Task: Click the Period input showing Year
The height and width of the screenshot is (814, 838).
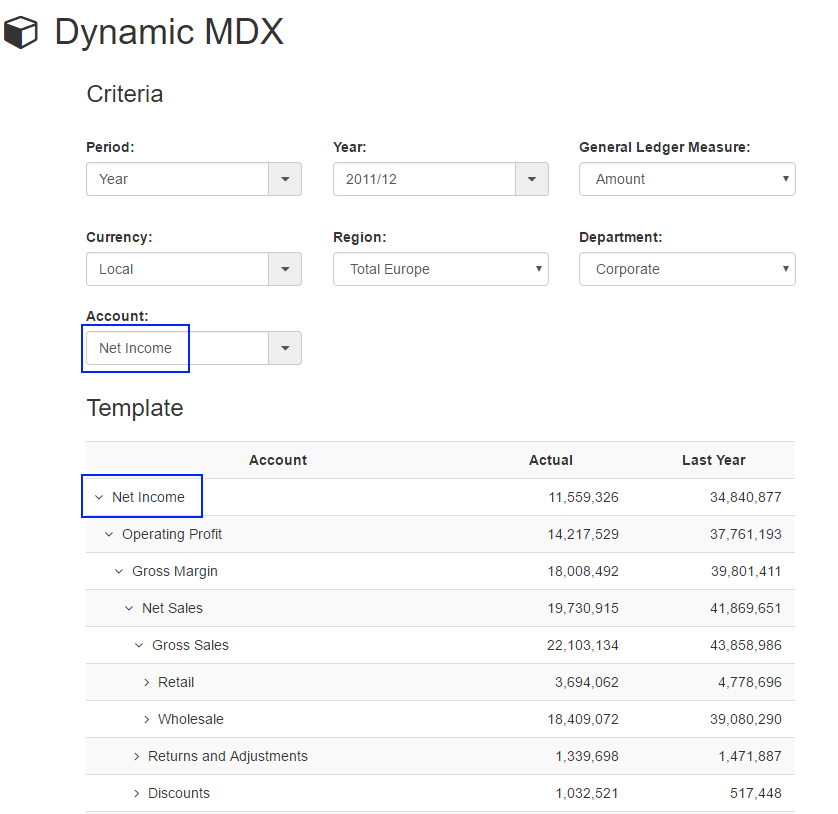Action: [177, 179]
